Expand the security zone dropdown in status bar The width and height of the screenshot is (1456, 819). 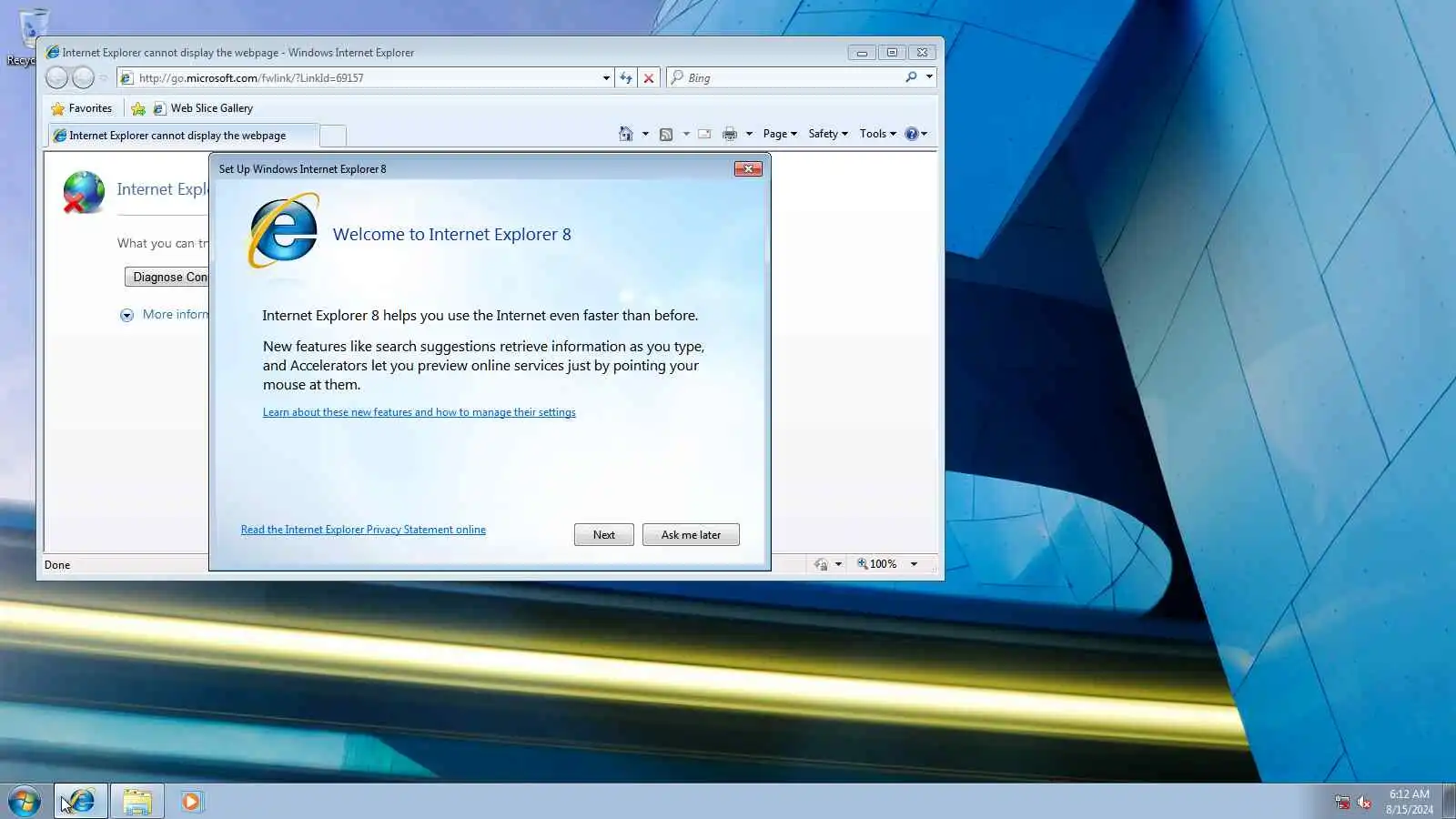click(x=838, y=564)
